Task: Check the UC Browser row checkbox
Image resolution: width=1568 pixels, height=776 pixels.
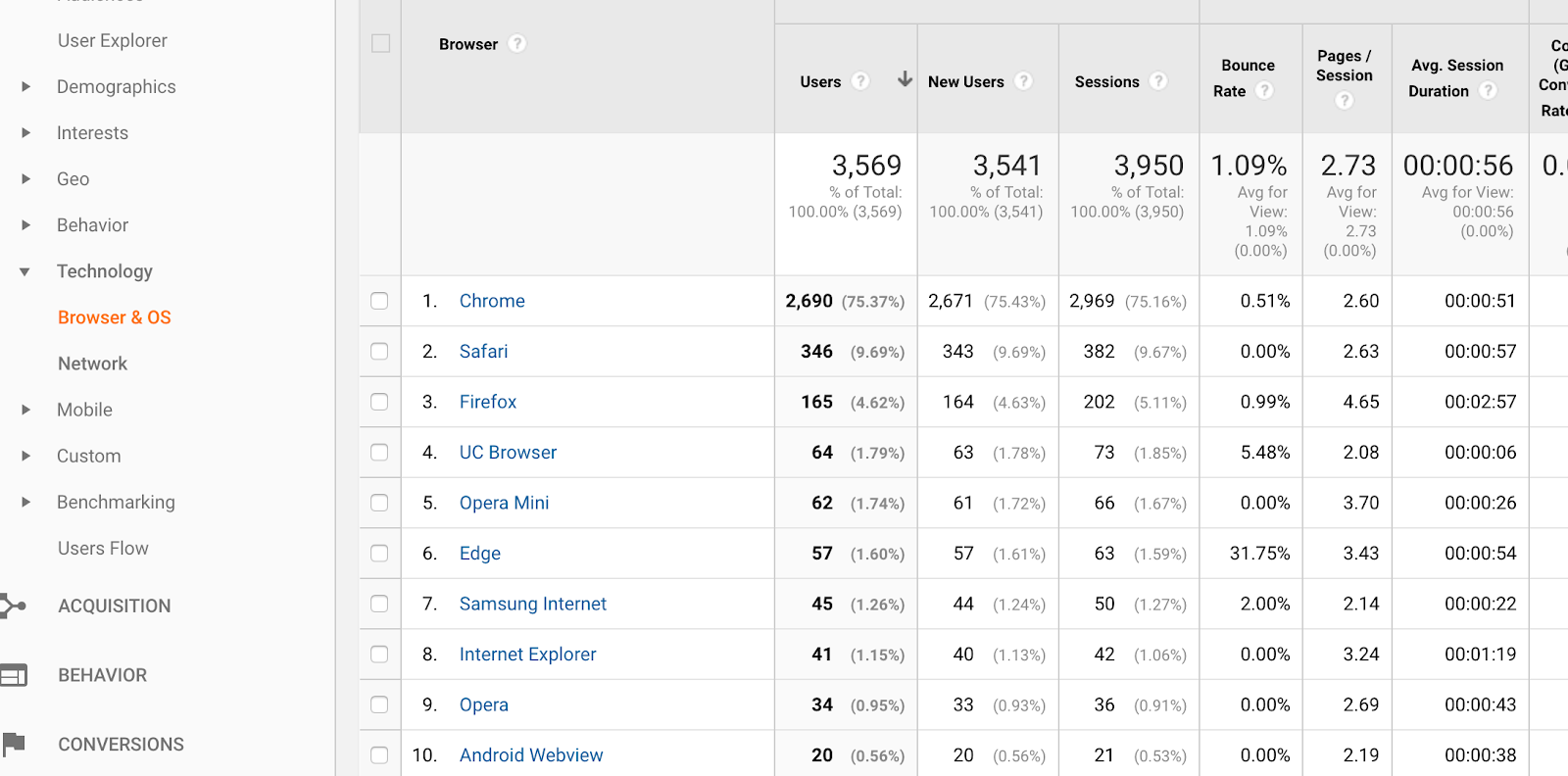Action: point(379,452)
